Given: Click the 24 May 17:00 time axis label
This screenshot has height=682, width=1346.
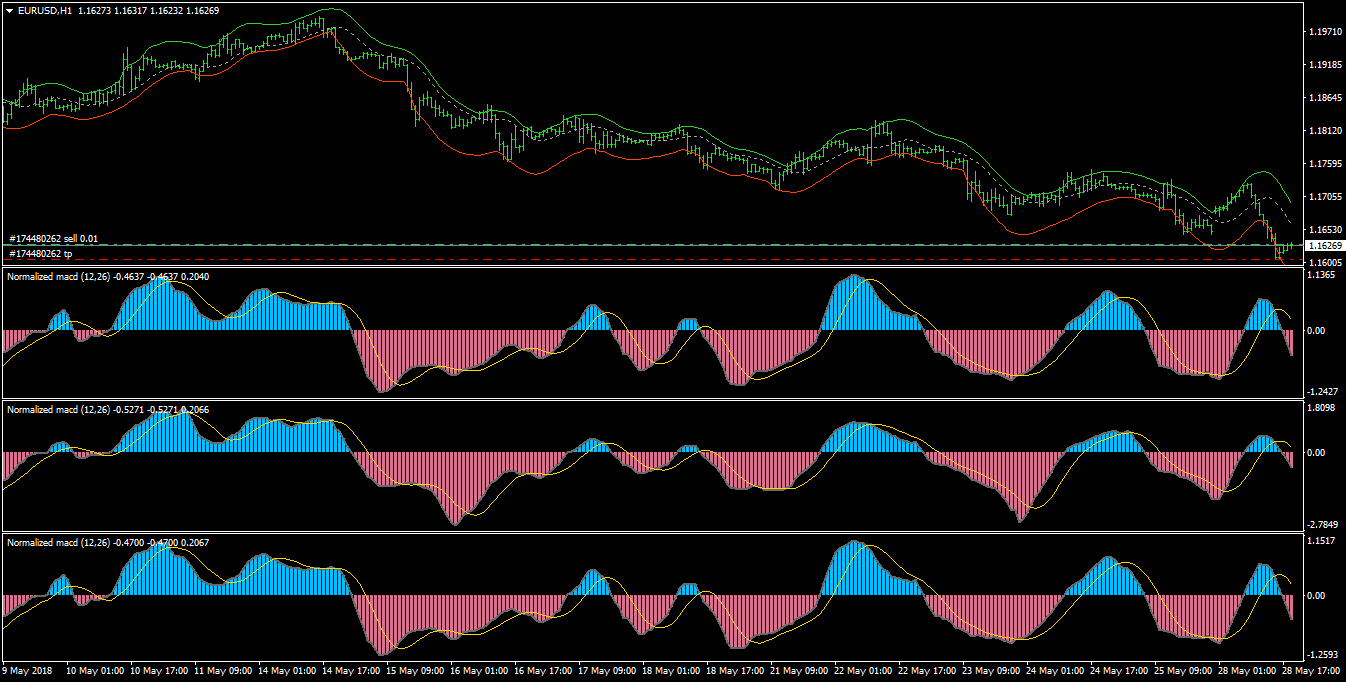Looking at the screenshot, I should point(1120,671).
